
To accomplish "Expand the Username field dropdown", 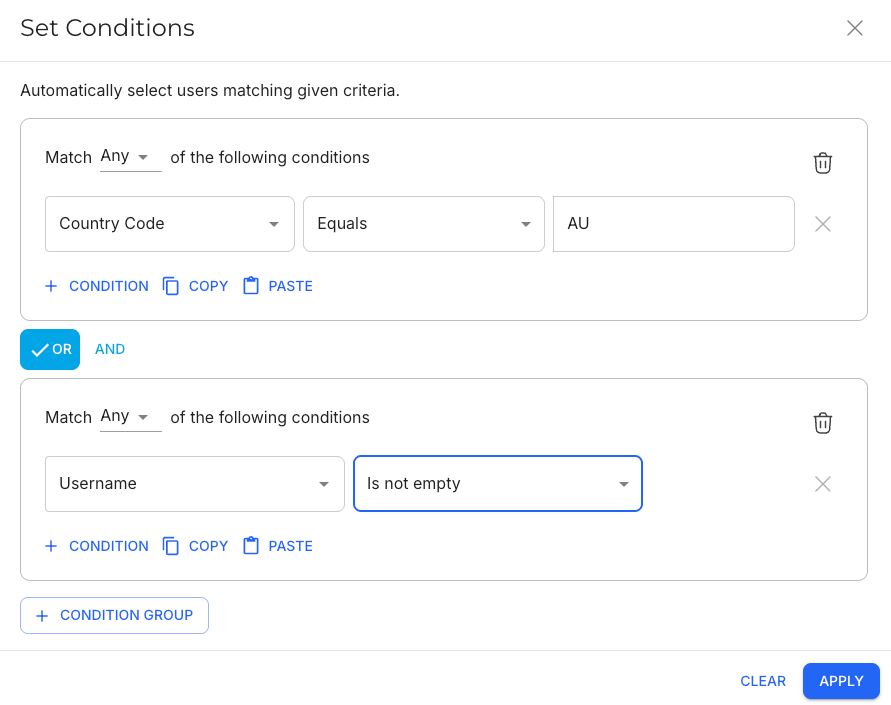I will [x=195, y=484].
